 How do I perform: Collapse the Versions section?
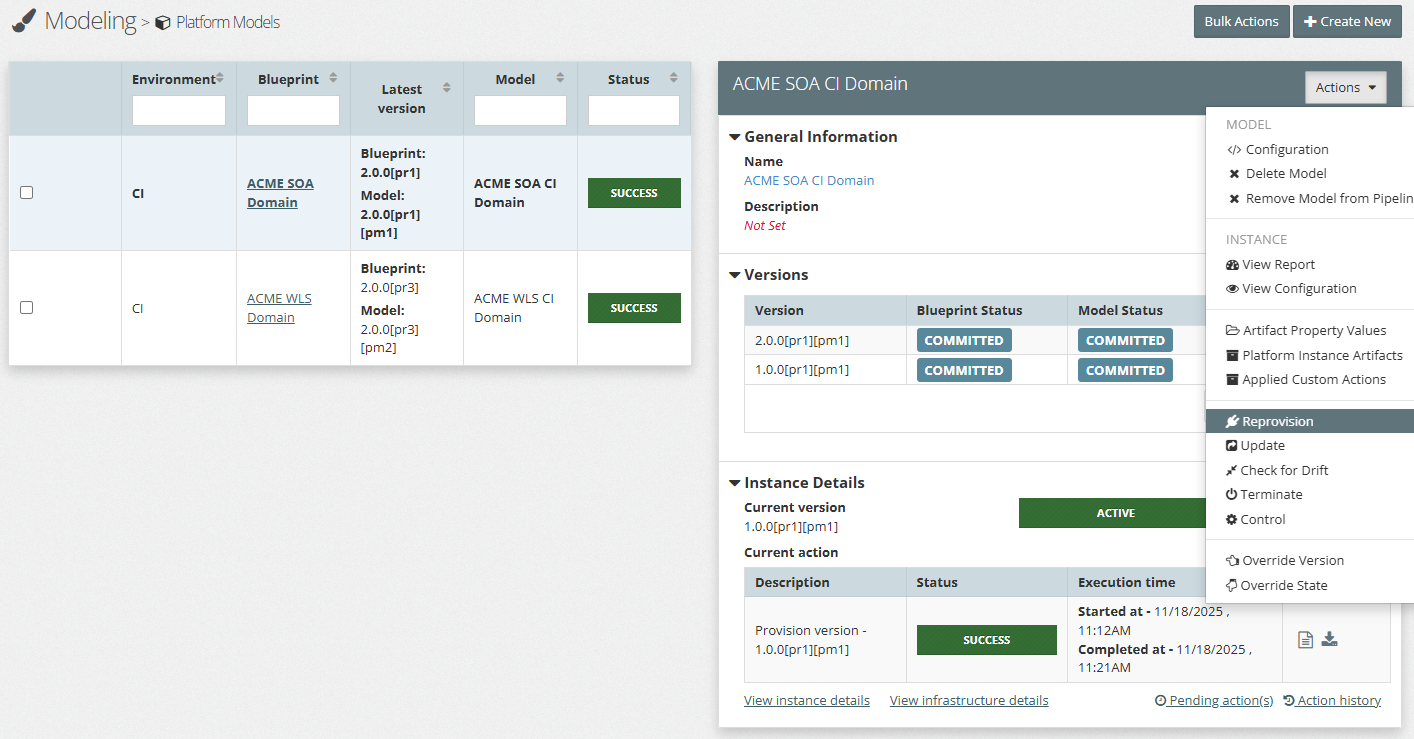pyautogui.click(x=735, y=275)
